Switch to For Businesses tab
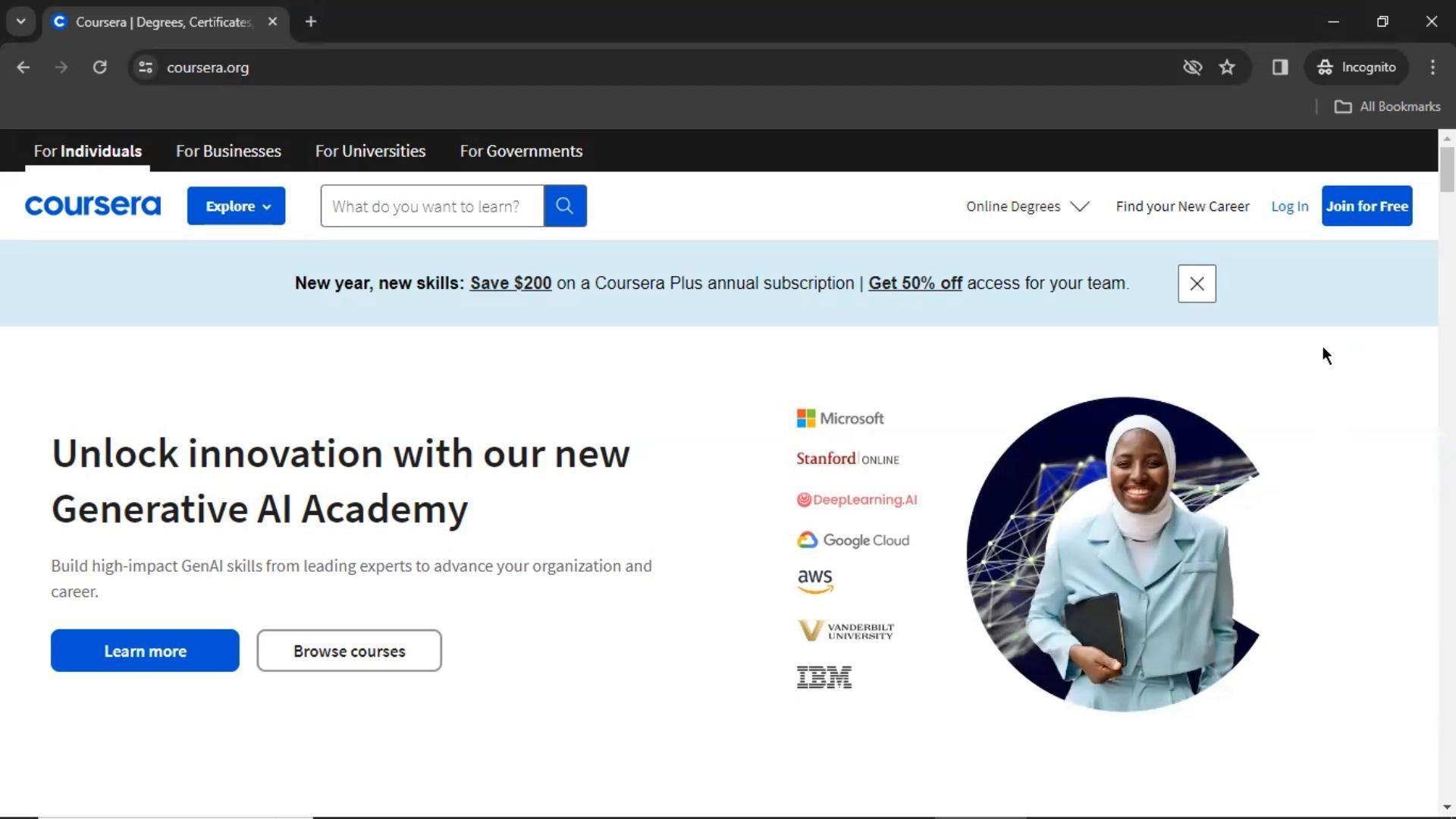Image resolution: width=1456 pixels, height=819 pixels. coord(228,151)
